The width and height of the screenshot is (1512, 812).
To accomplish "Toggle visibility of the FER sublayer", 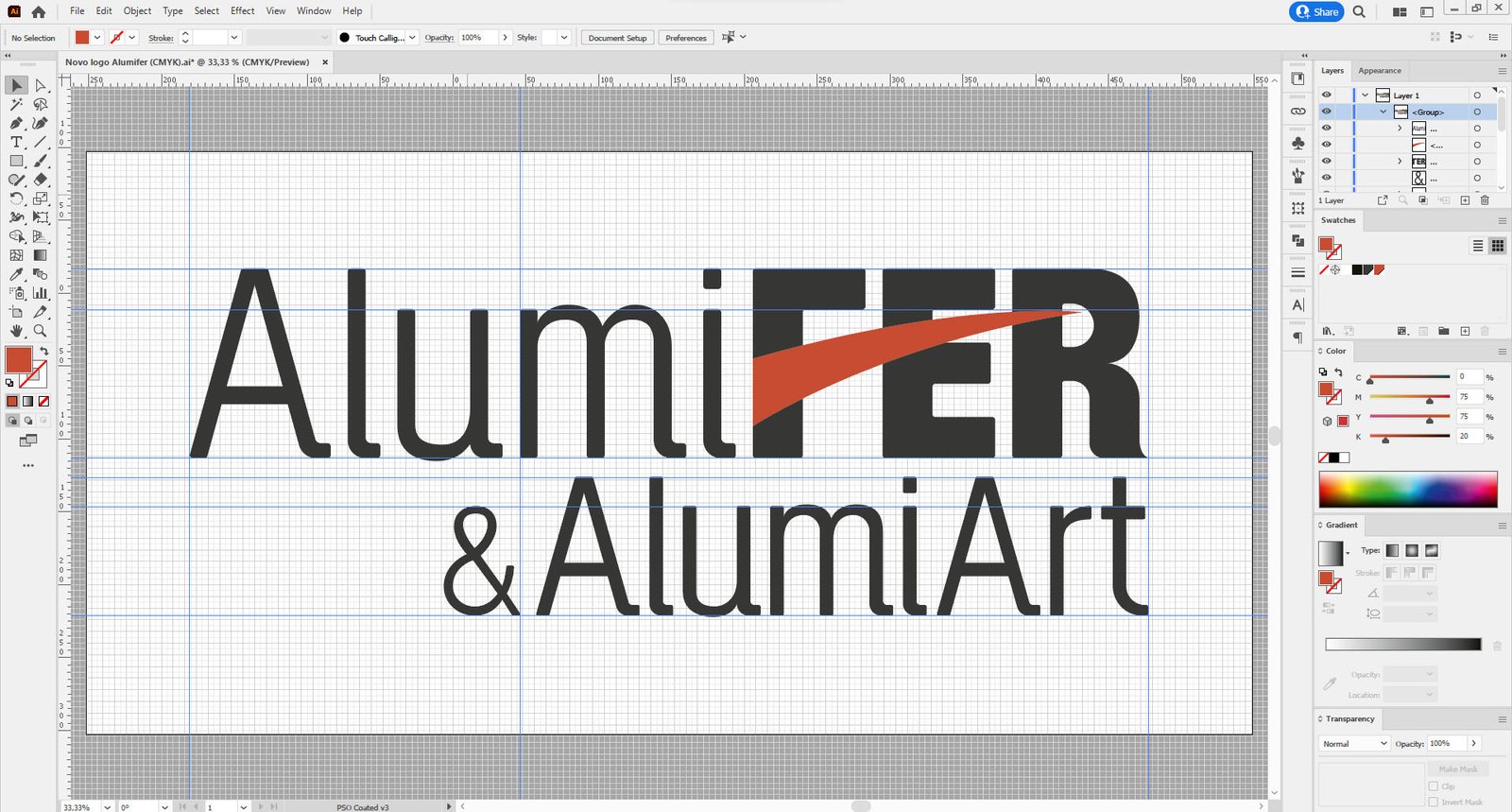I will 1327,162.
